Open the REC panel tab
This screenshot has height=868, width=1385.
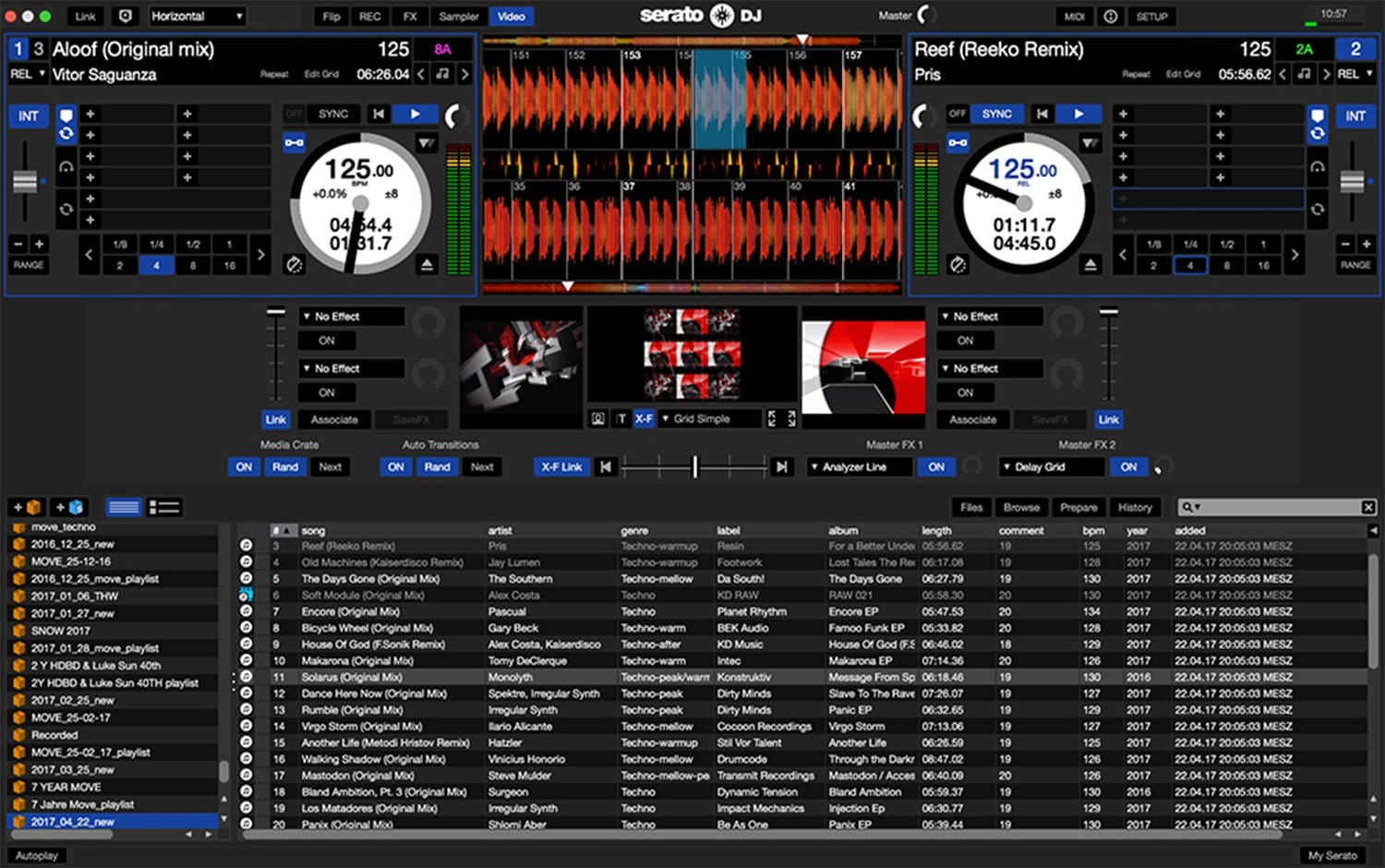[x=370, y=17]
